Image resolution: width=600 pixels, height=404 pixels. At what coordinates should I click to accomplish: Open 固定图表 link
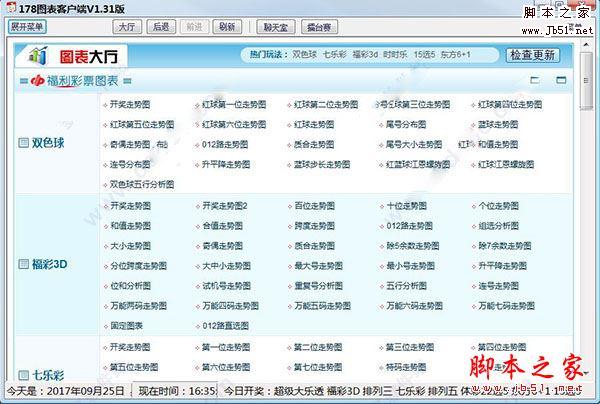(x=126, y=326)
